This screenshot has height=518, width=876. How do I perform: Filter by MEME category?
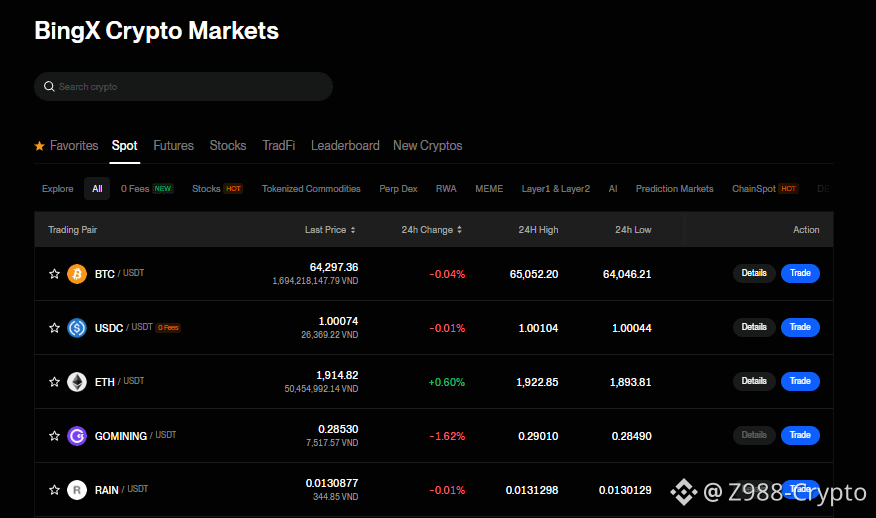[x=489, y=189]
